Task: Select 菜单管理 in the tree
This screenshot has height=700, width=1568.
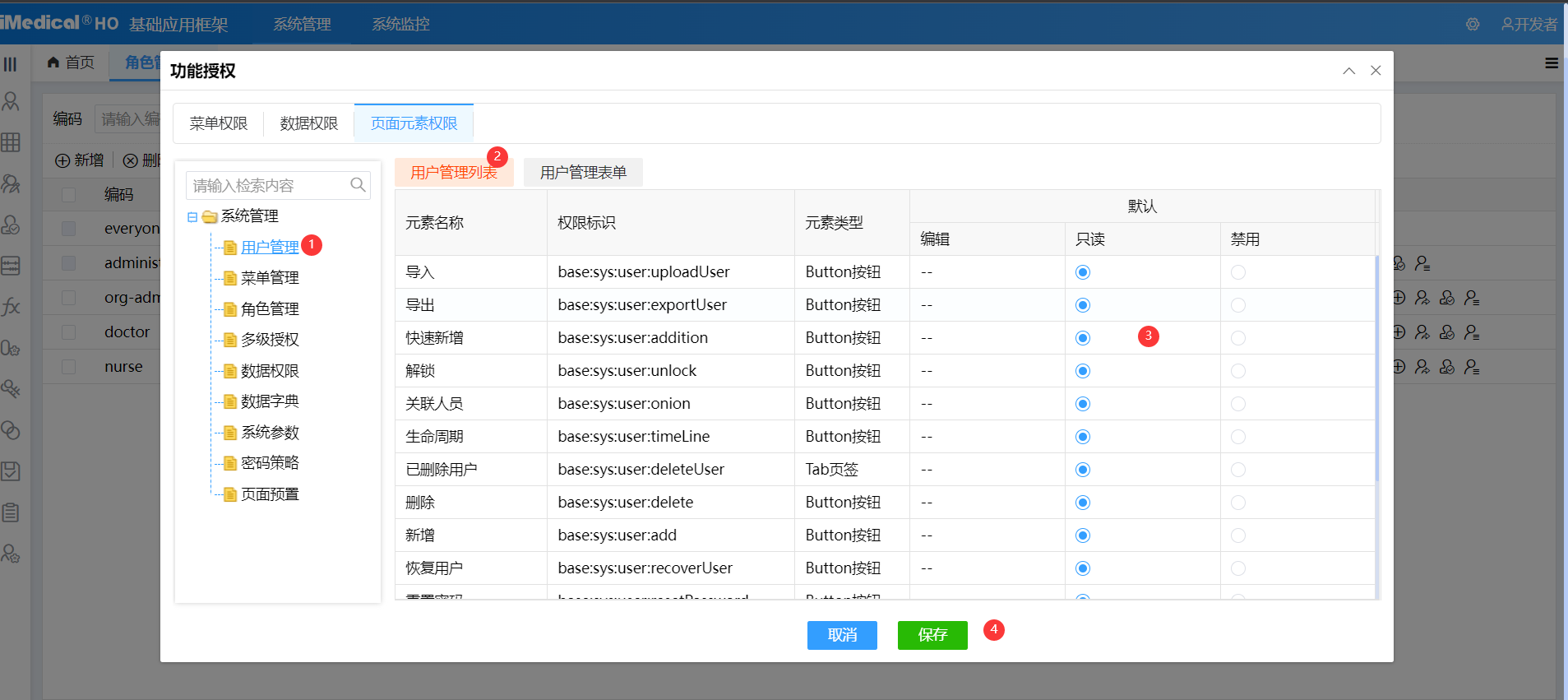Action: 270,278
